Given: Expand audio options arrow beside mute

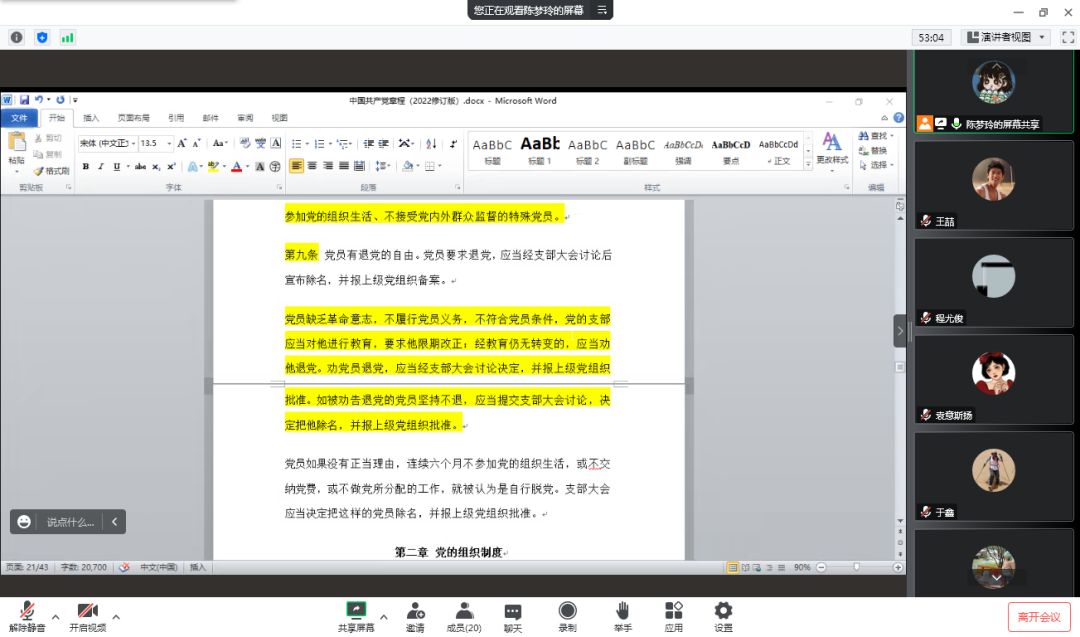Looking at the screenshot, I should 55,616.
